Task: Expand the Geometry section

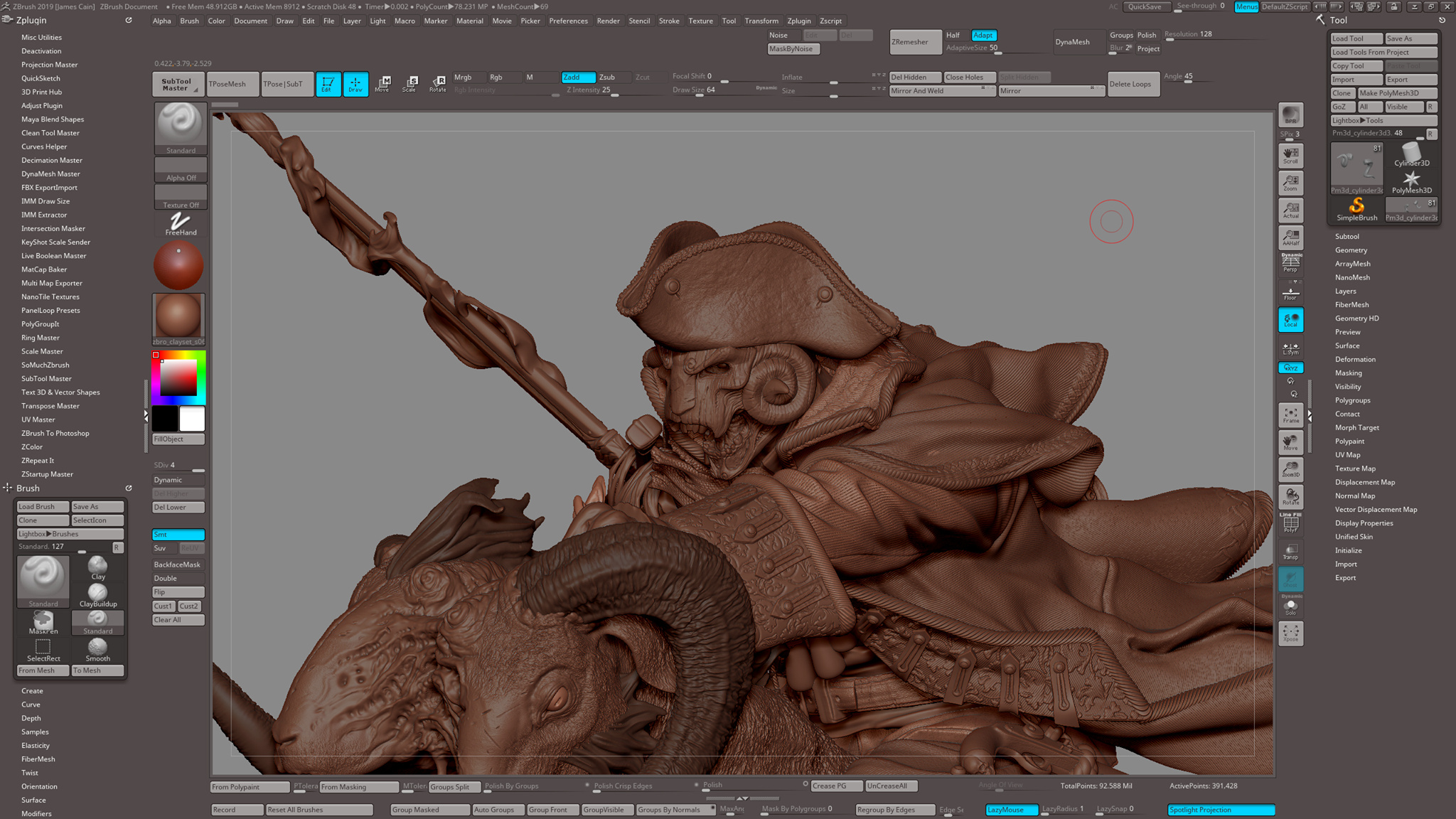Action: coord(1351,250)
